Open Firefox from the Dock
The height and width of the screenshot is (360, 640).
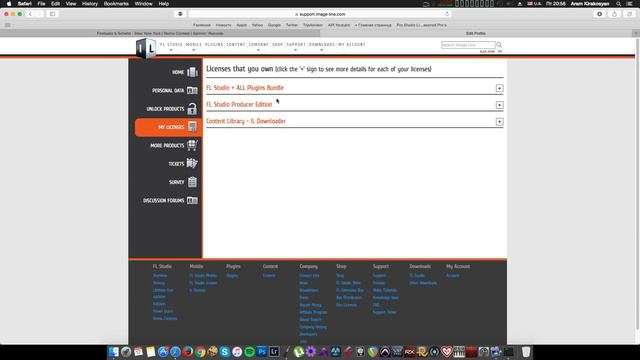click(x=188, y=351)
